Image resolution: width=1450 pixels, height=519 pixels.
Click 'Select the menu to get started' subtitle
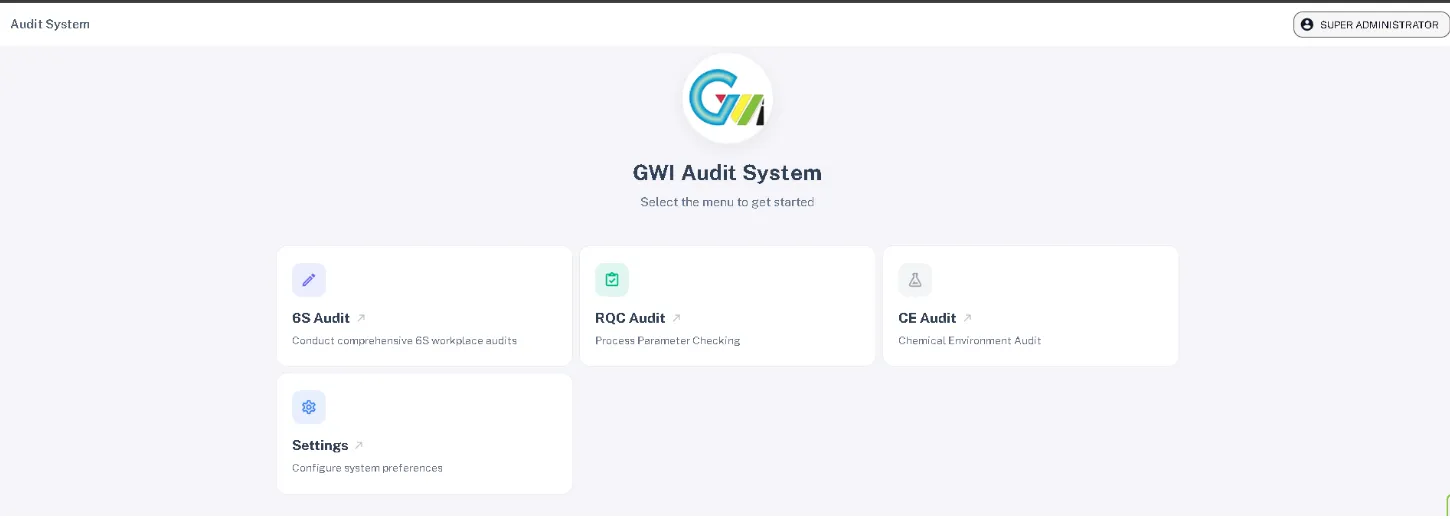click(x=727, y=202)
